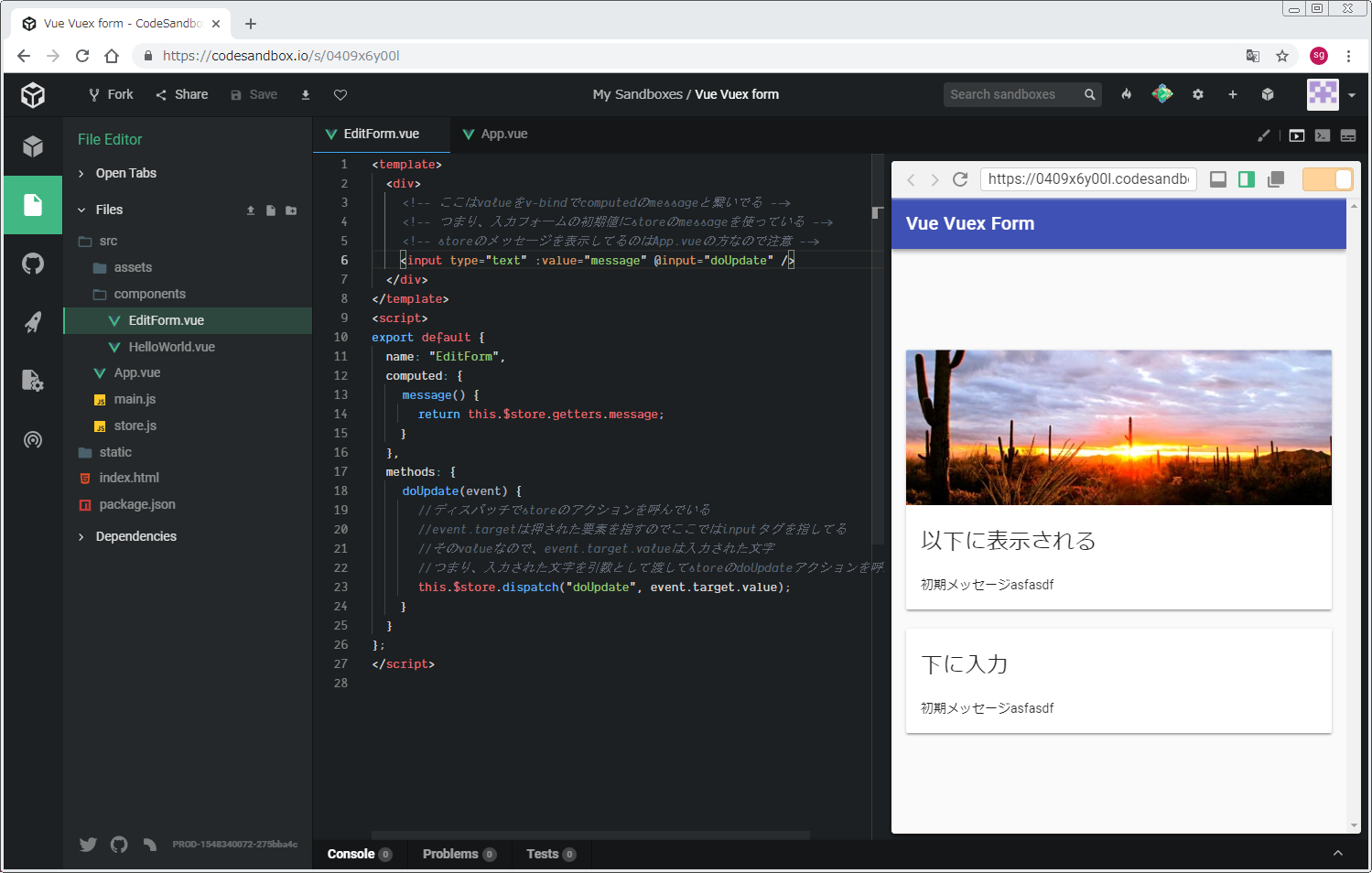Open the GitHub panel in the sidebar
The height and width of the screenshot is (873, 1372).
click(x=33, y=264)
